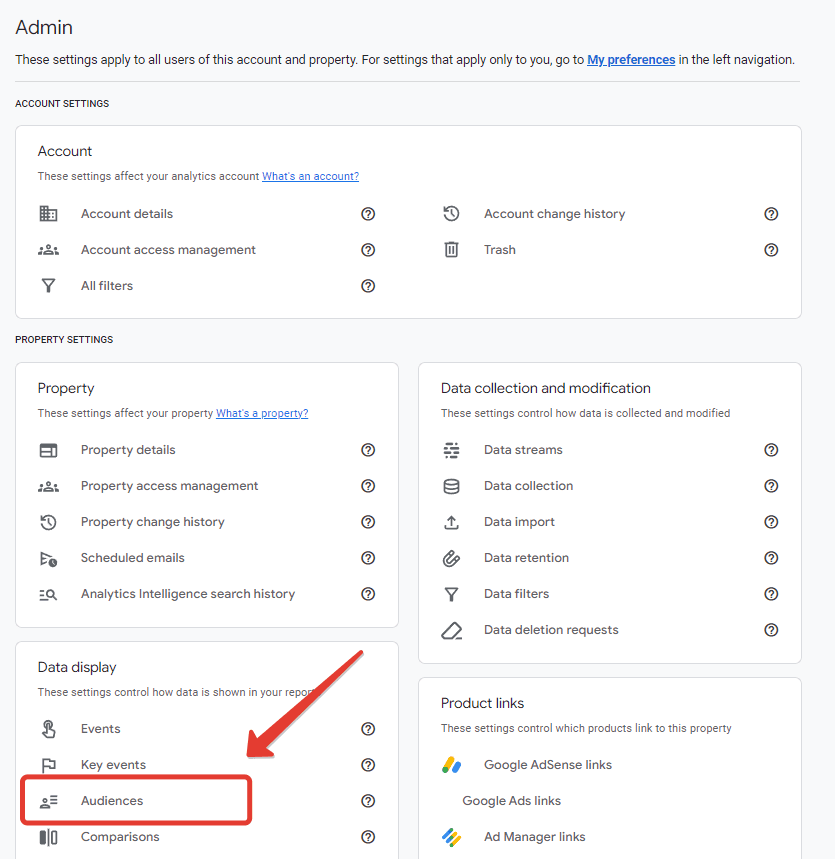The width and height of the screenshot is (835, 859).
Task: Click the Comparisons icon
Action: click(x=48, y=837)
